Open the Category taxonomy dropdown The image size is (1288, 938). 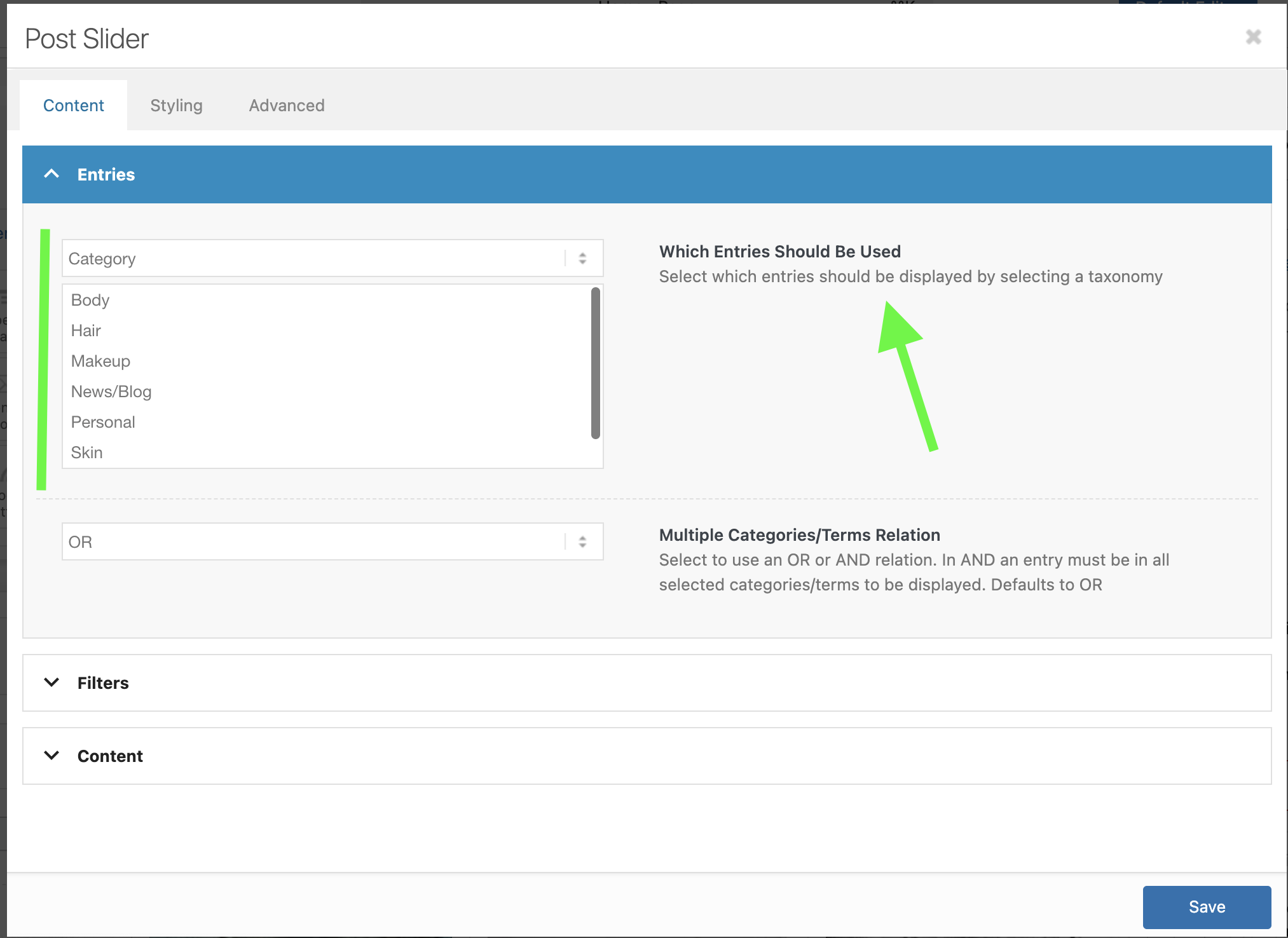click(x=312, y=259)
